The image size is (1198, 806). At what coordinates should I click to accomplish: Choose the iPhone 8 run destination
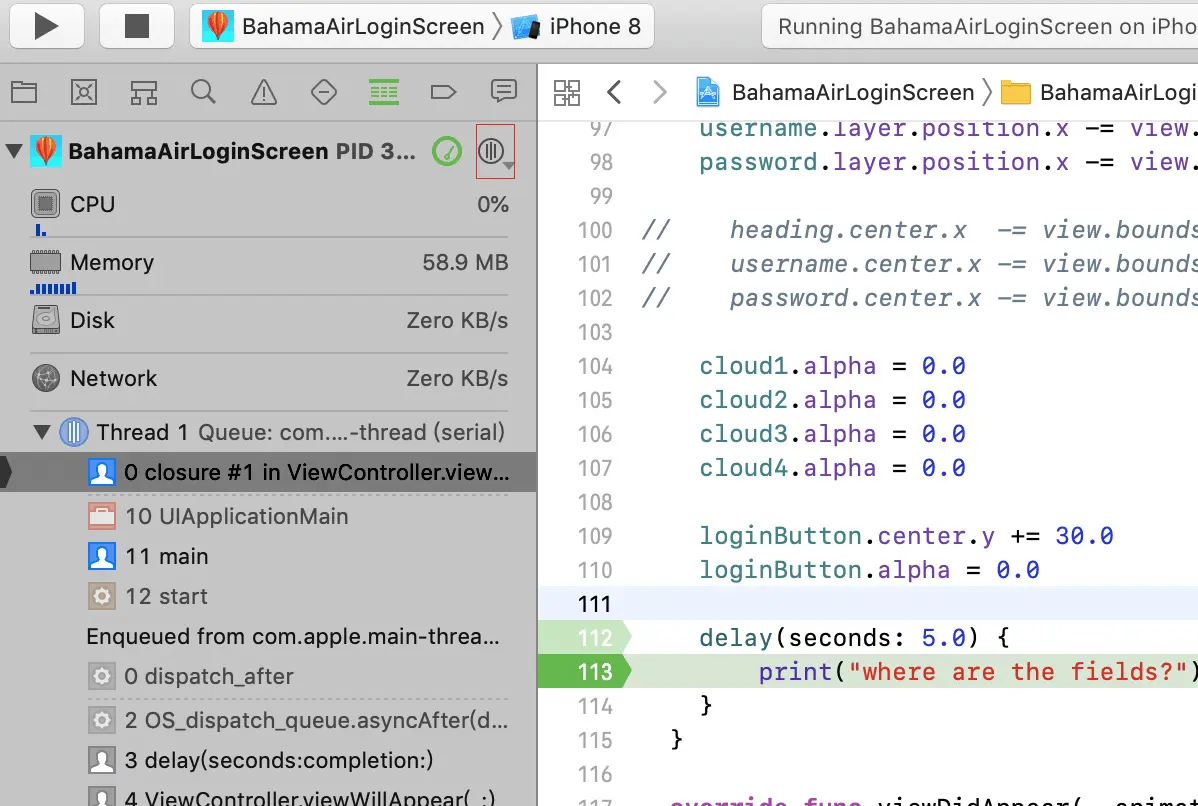point(576,27)
